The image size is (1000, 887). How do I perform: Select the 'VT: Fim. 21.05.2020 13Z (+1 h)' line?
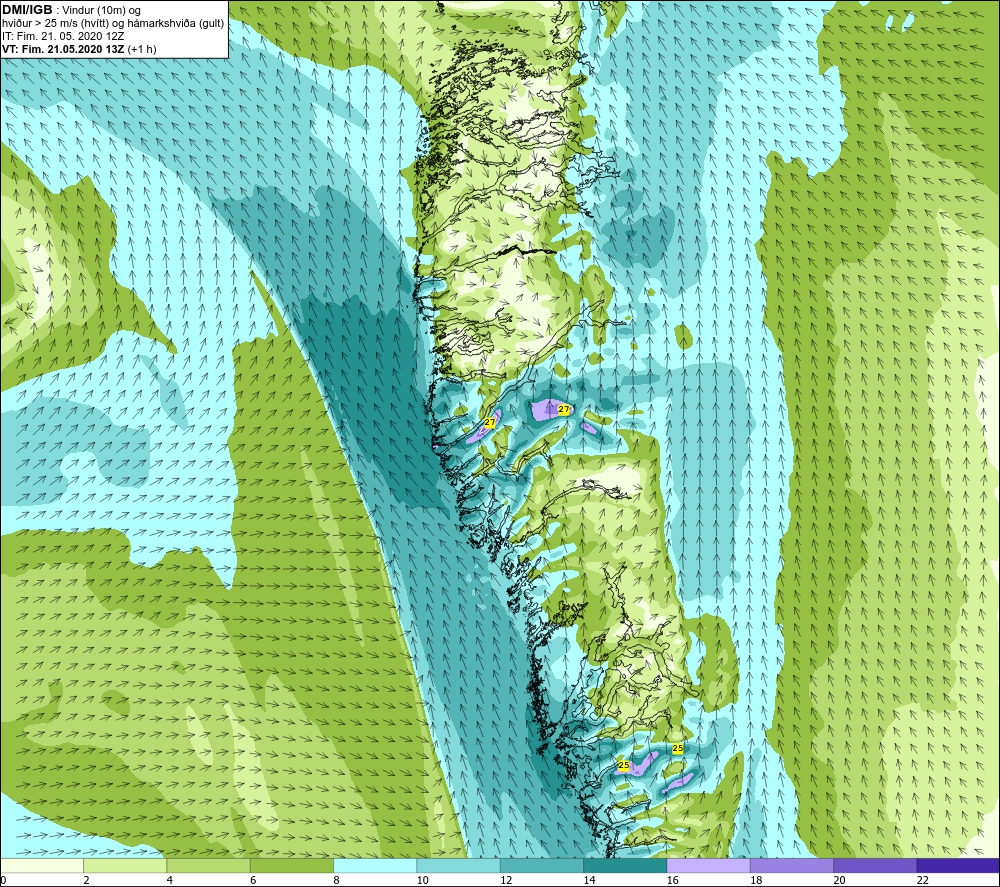point(79,49)
